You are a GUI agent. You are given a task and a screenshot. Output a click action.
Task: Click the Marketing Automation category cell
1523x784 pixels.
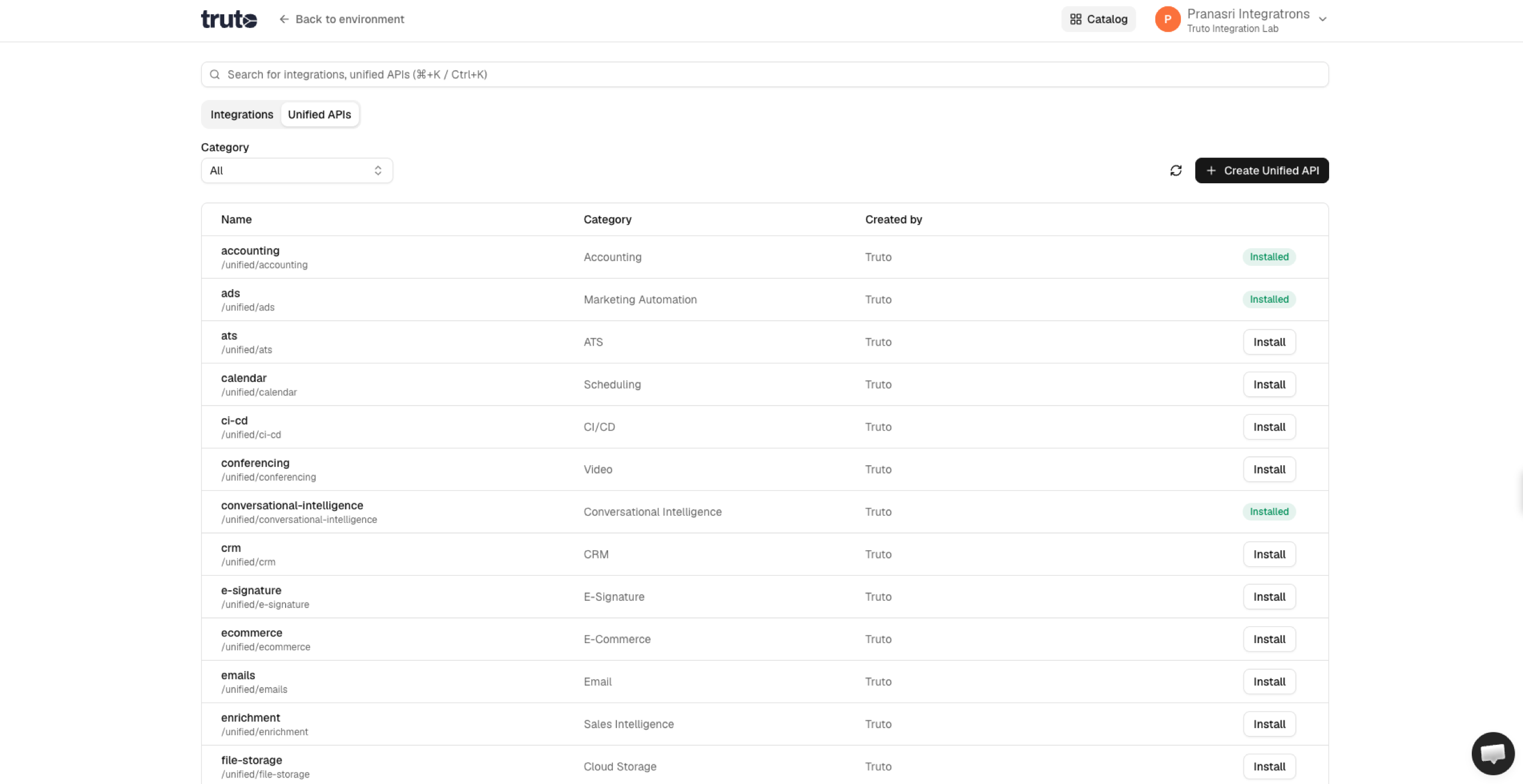(x=640, y=299)
